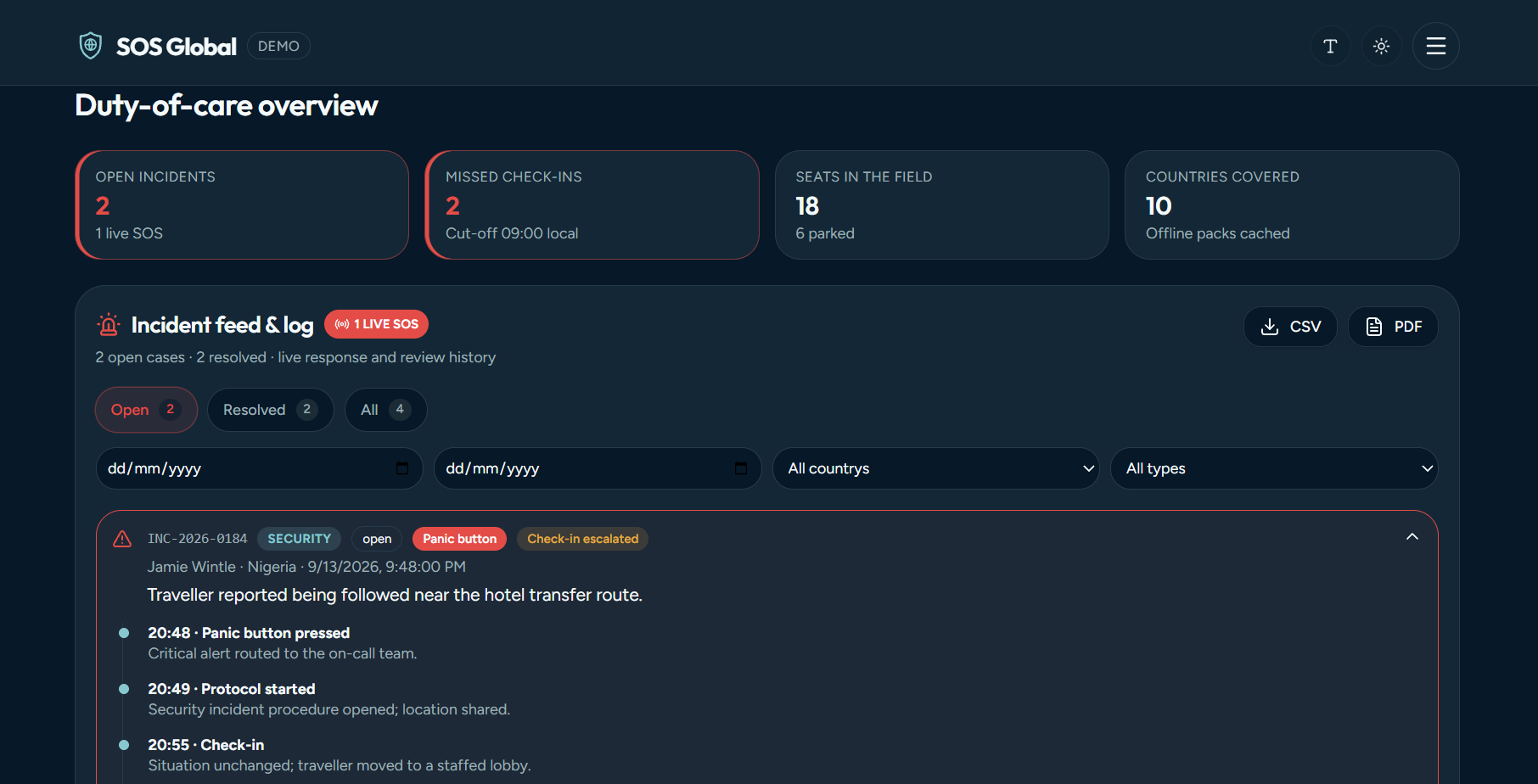Click the 1 LIVE SOS badge

(376, 324)
